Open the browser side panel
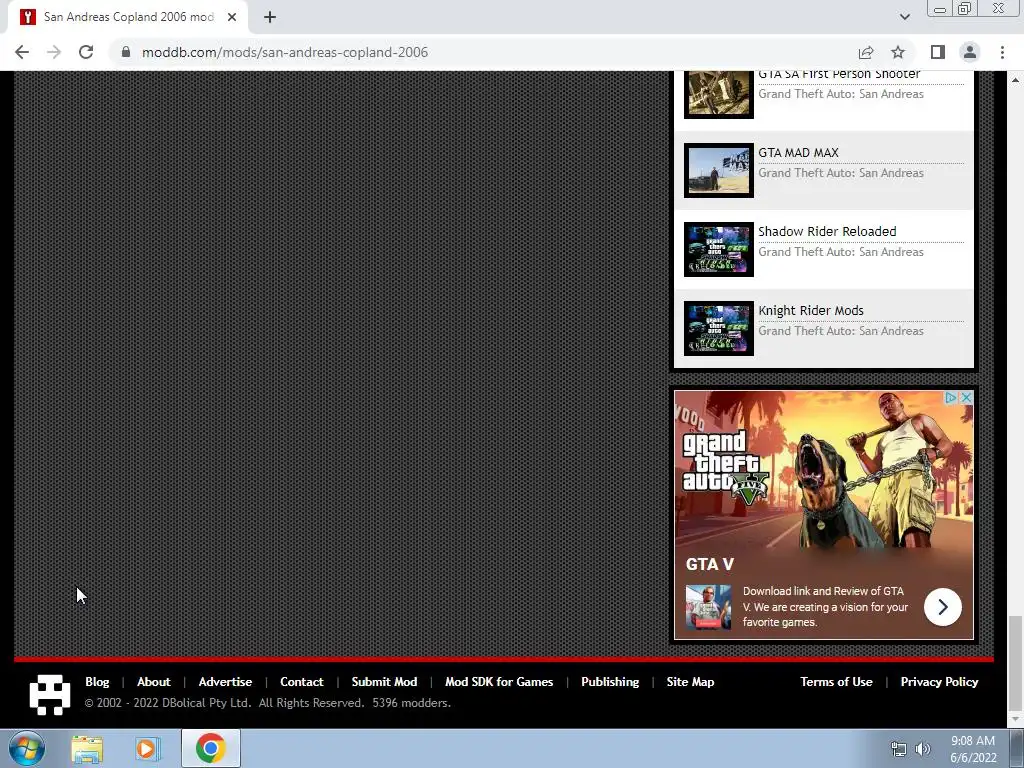The height and width of the screenshot is (768, 1024). [938, 52]
